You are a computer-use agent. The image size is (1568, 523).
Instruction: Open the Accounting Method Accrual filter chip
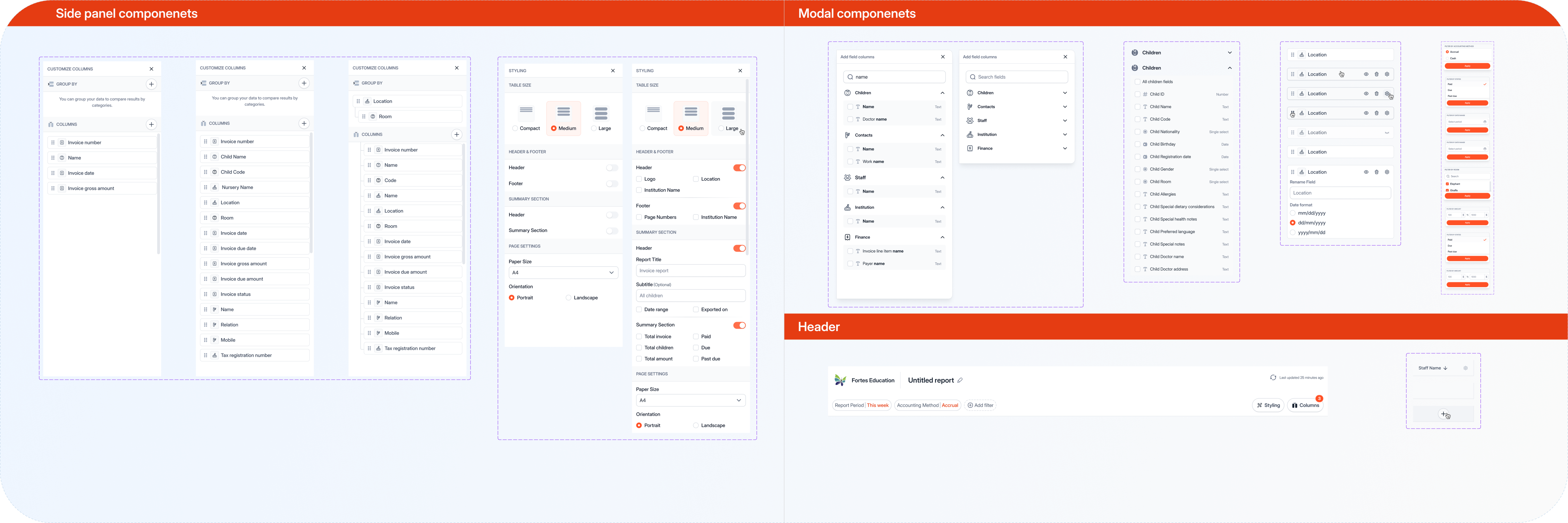[x=928, y=405]
